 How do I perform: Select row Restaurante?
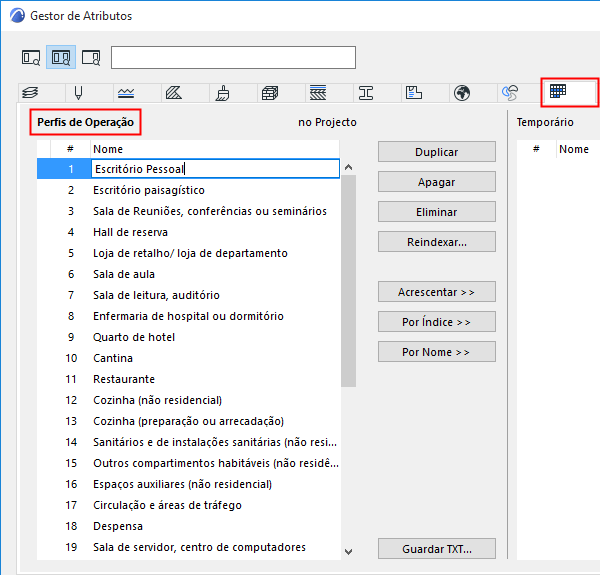pos(188,380)
